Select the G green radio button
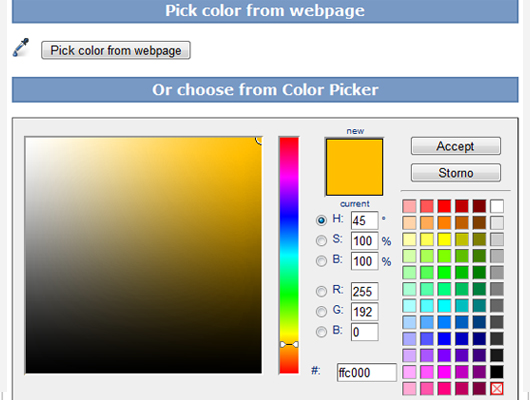This screenshot has height=400, width=530. pos(321,311)
